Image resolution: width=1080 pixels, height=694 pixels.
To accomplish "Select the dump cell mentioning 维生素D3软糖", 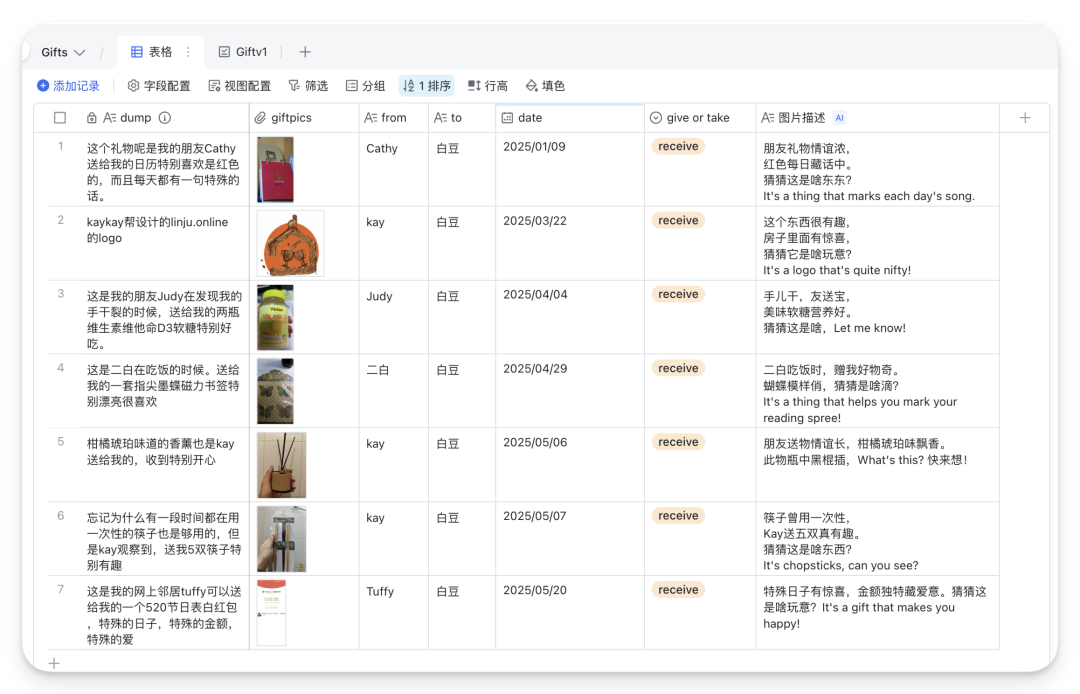I will pos(164,317).
